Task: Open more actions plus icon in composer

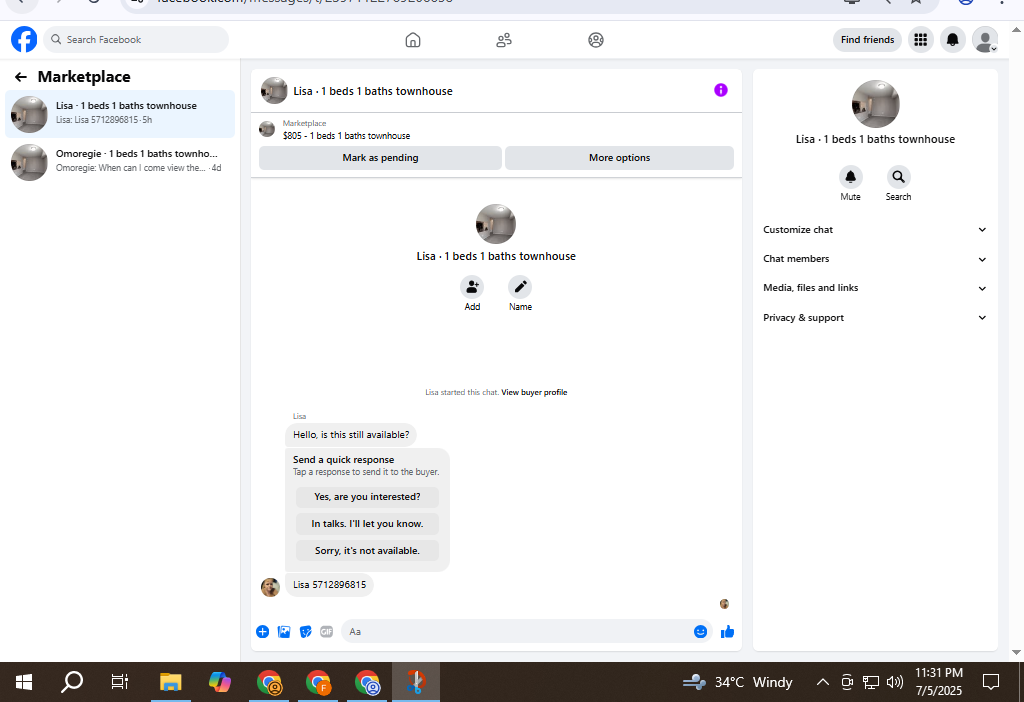Action: 263,631
